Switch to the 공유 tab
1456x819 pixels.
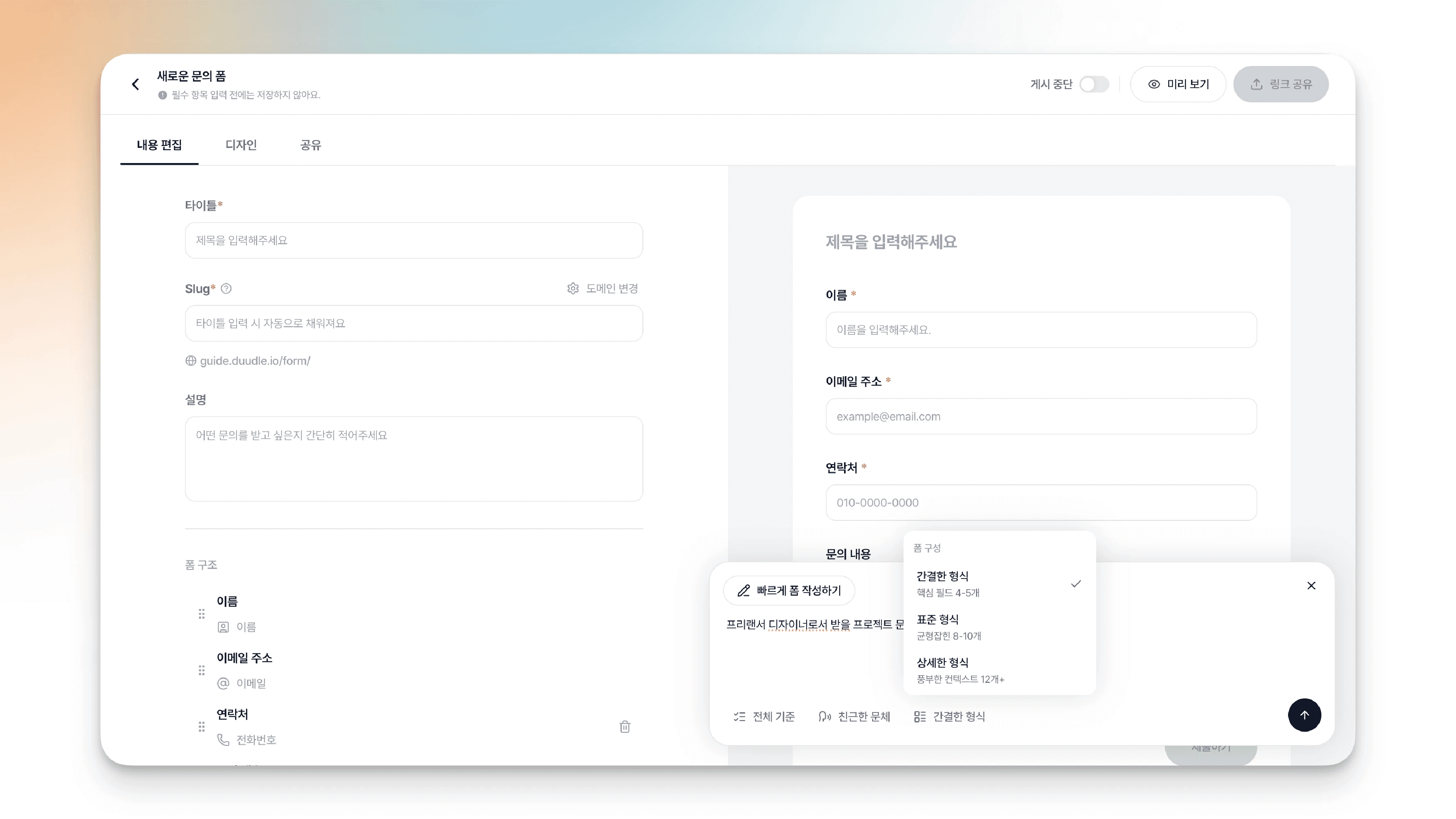click(310, 145)
